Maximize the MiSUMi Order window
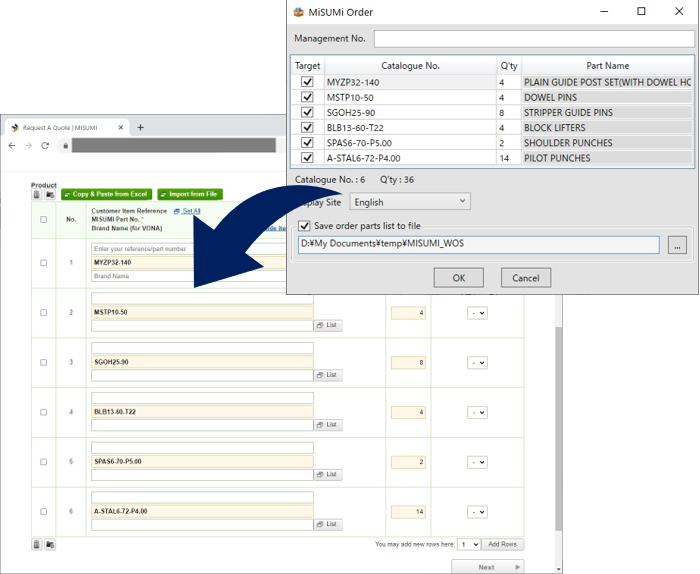Image resolution: width=700 pixels, height=574 pixels. click(x=641, y=11)
